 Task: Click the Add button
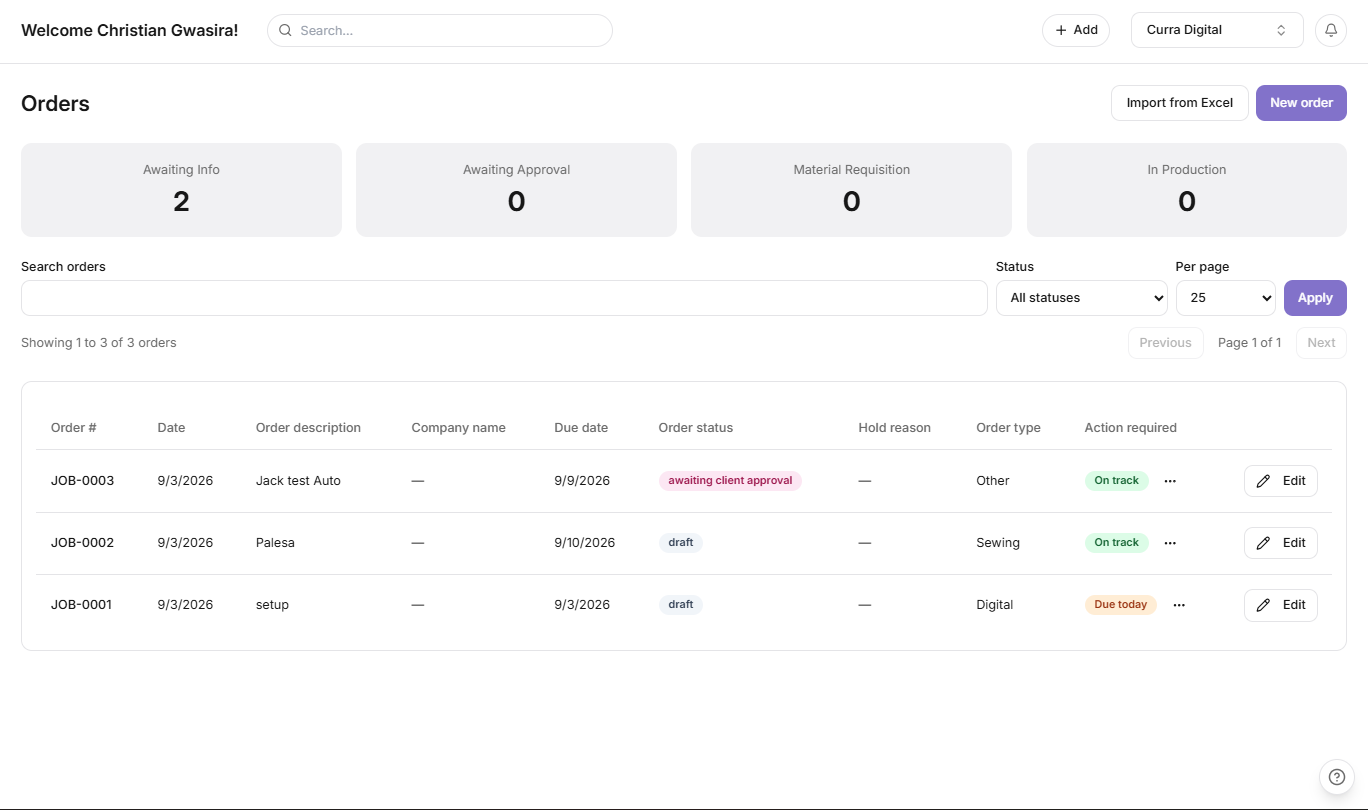coord(1076,30)
